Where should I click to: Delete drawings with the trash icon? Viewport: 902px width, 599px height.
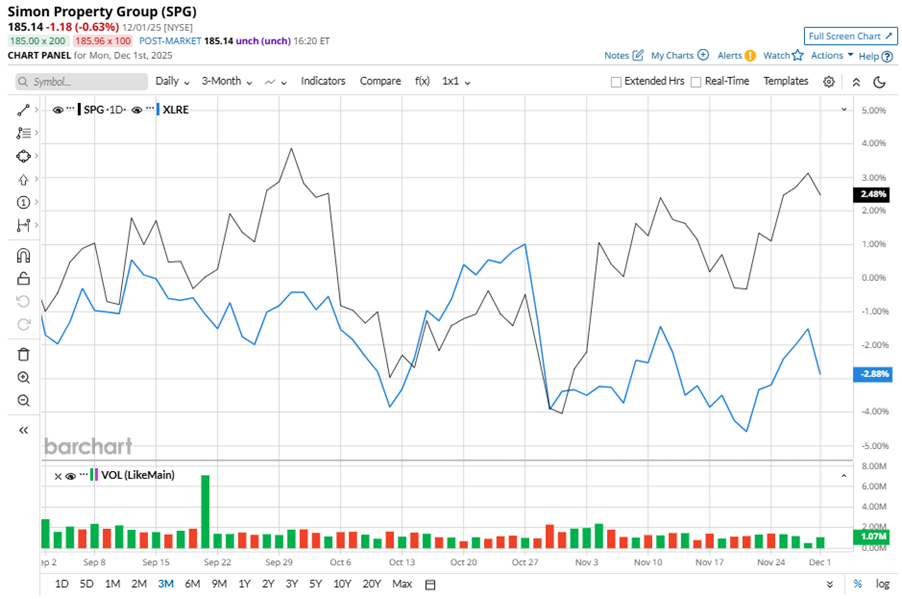[x=23, y=354]
